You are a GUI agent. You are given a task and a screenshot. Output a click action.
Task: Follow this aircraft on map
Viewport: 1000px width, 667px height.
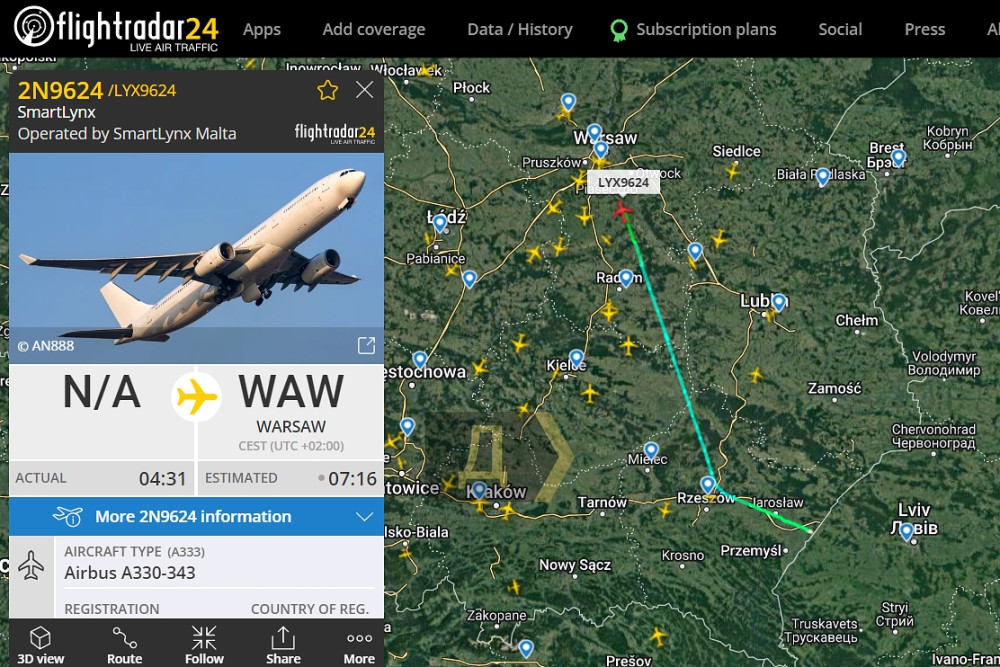[x=204, y=645]
